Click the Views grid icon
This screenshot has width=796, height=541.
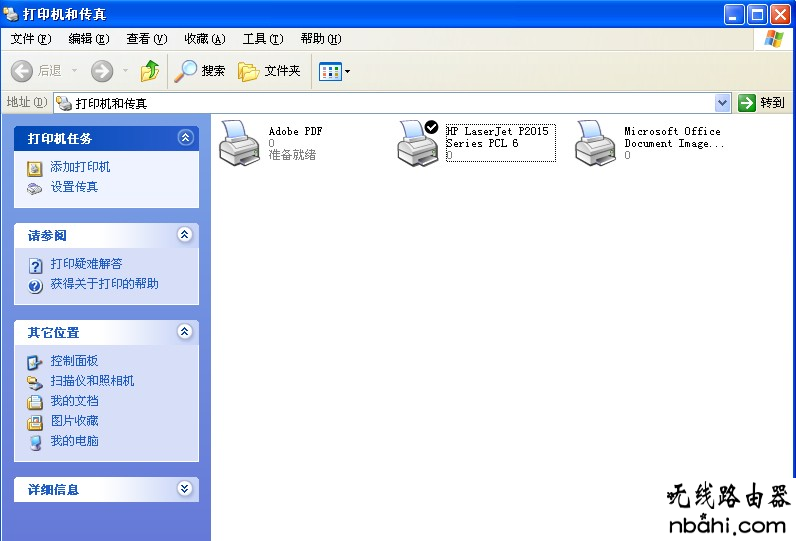click(330, 72)
